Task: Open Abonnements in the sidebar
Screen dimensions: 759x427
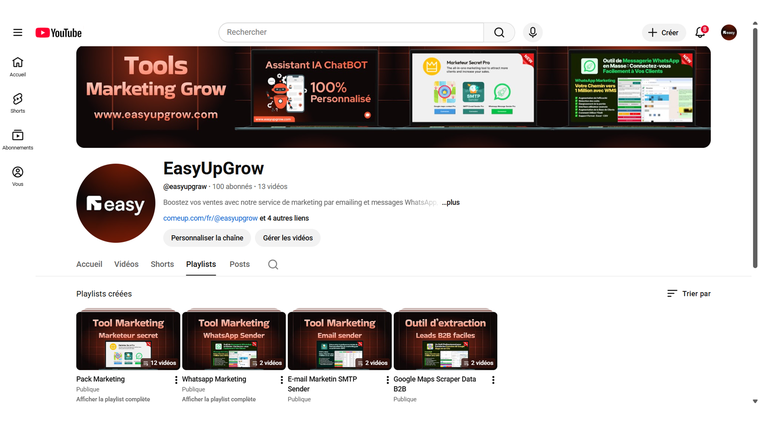Action: point(17,139)
